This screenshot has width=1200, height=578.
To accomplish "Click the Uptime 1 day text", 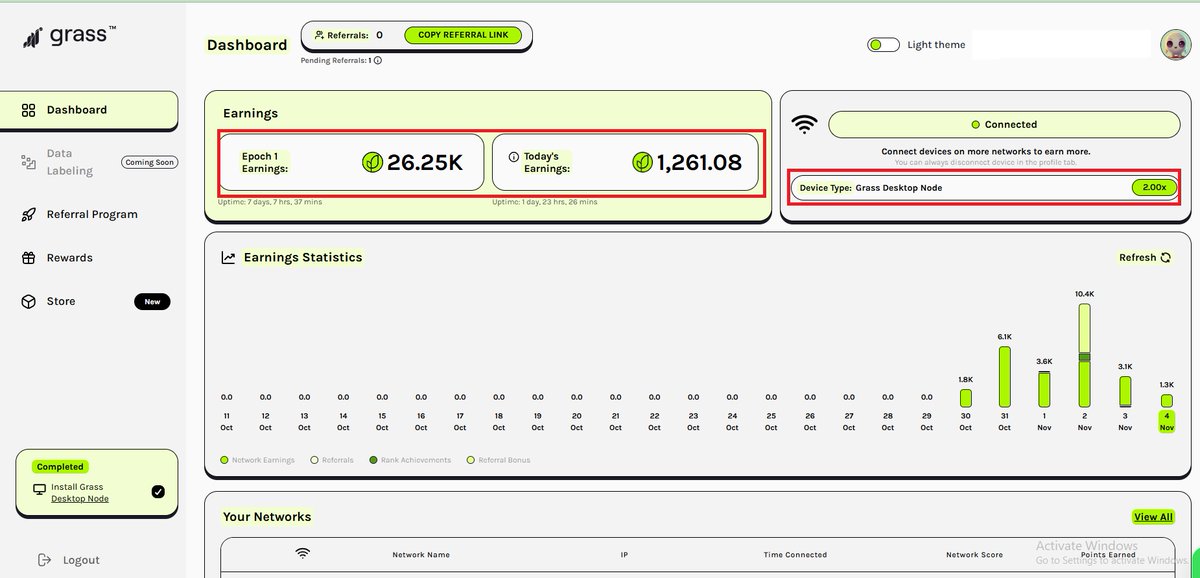I will pos(545,202).
